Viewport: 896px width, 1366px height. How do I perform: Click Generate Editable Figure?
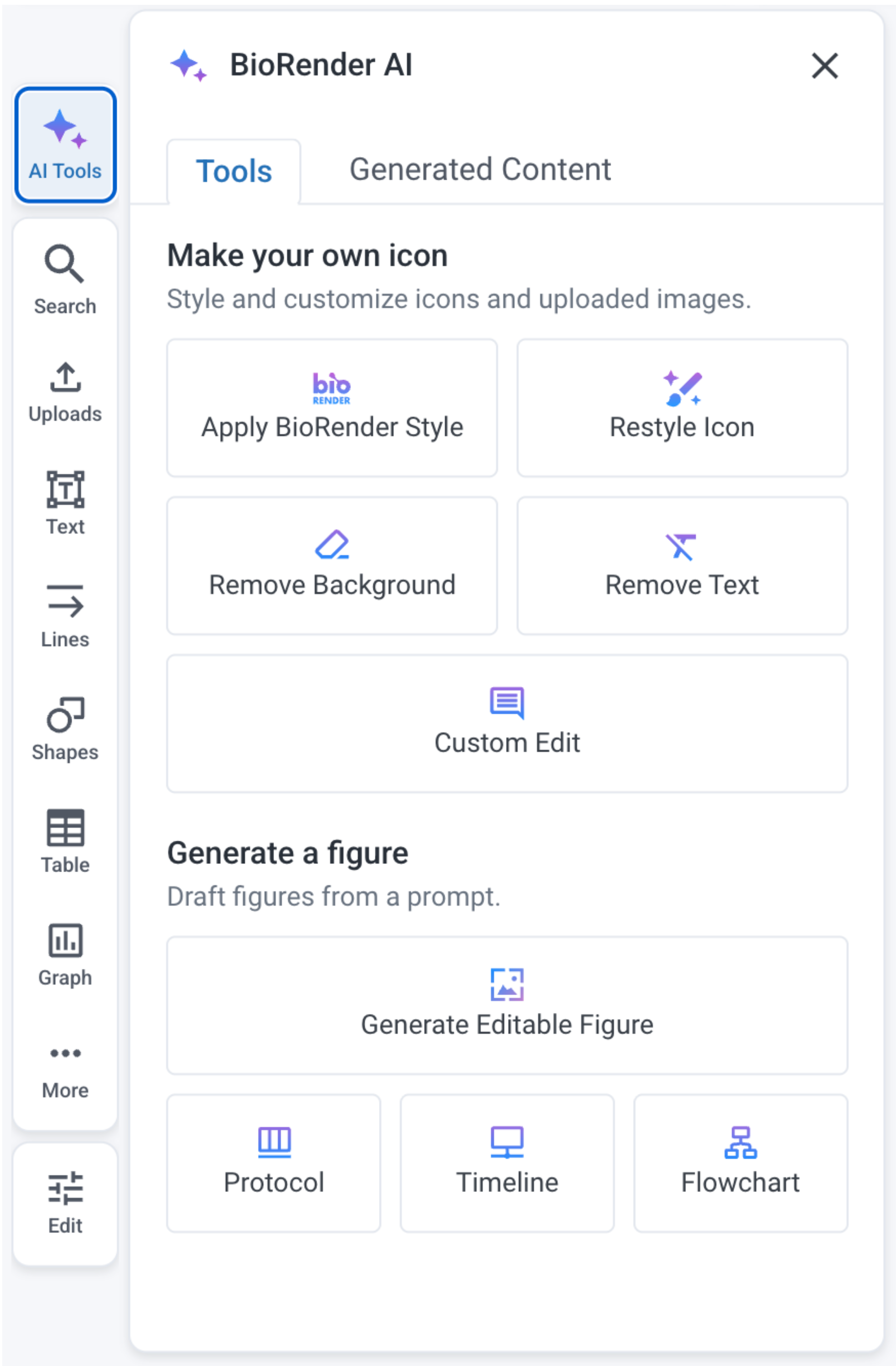[507, 1005]
